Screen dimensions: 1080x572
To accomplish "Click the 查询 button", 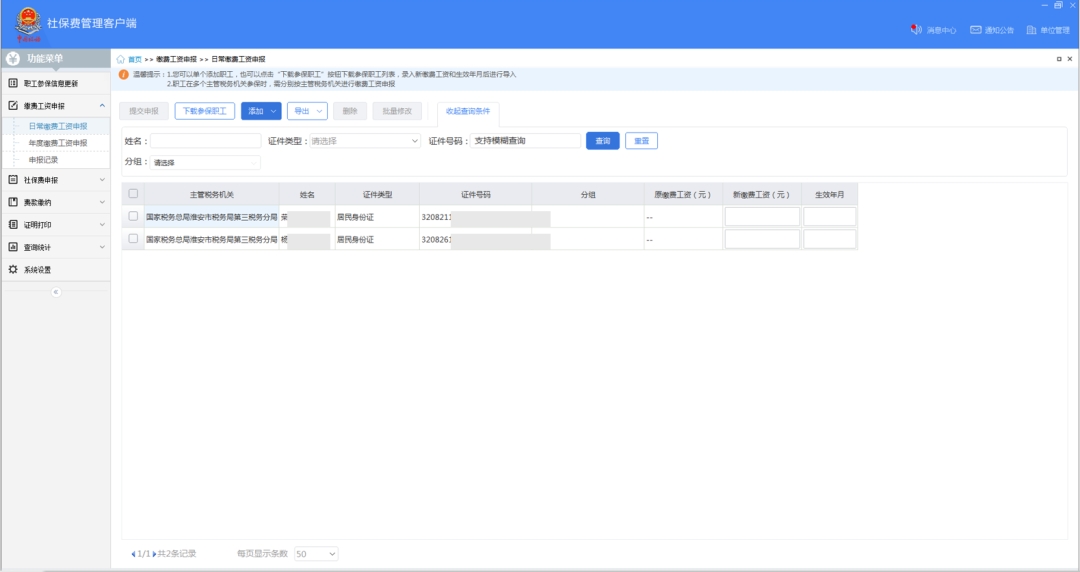I will (x=602, y=141).
